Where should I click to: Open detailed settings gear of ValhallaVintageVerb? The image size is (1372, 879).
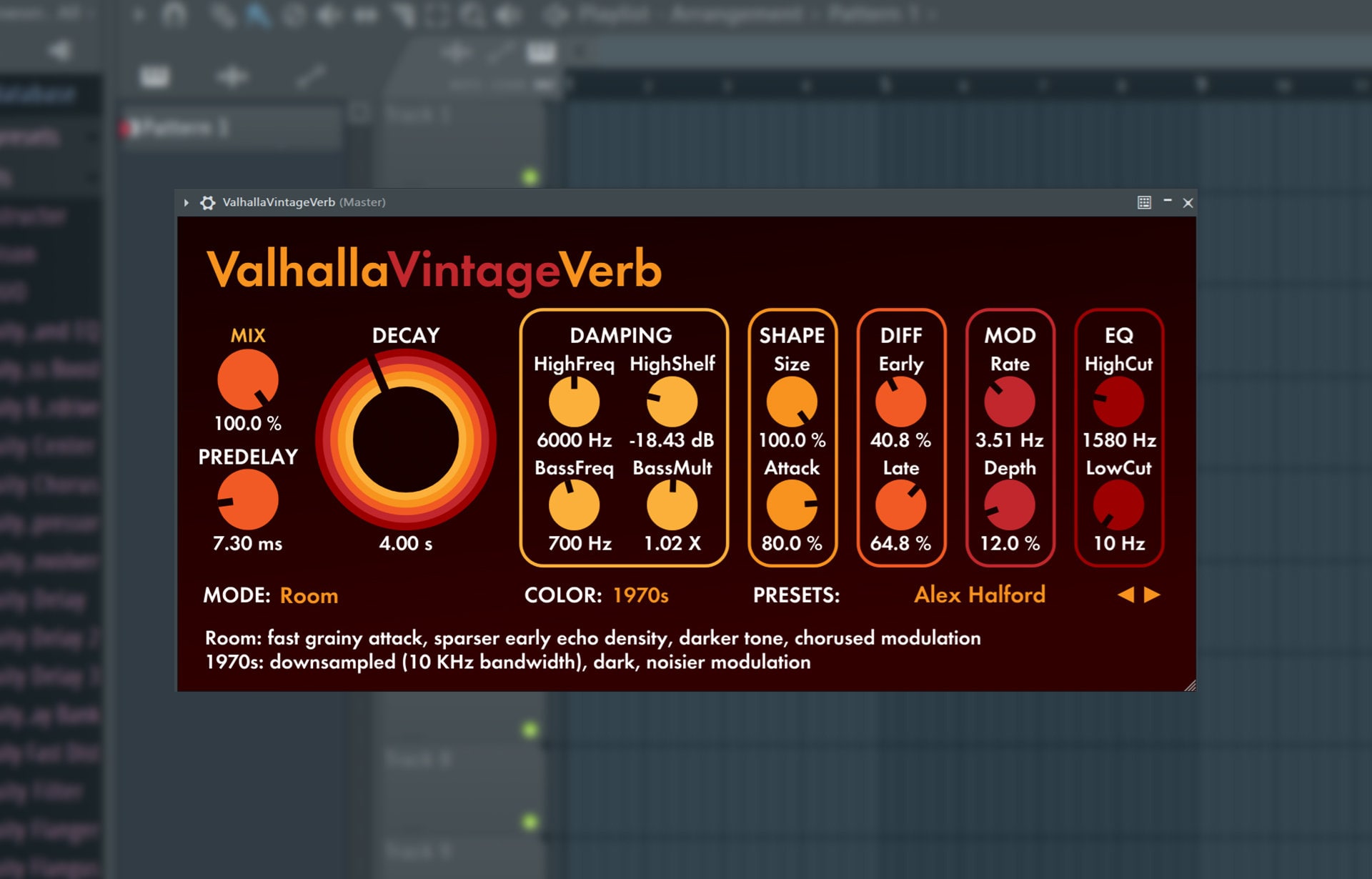[207, 202]
